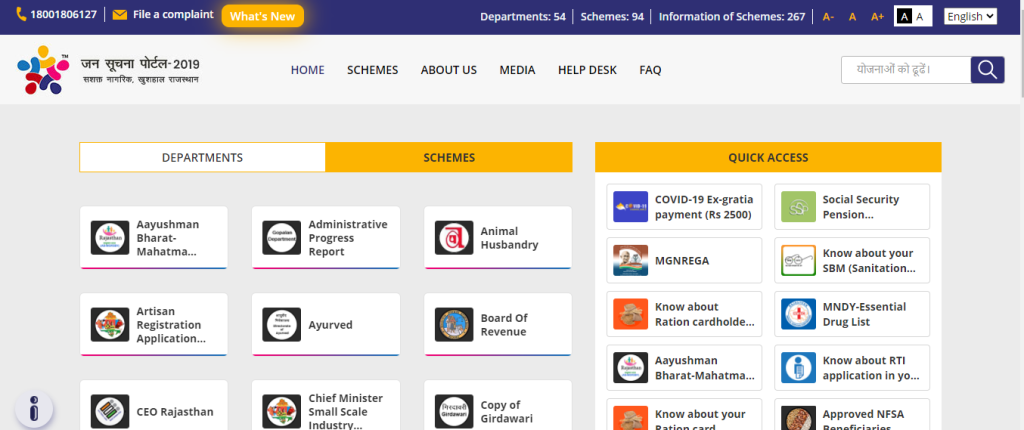Click the 'CEO Rajasthan' label

click(175, 412)
